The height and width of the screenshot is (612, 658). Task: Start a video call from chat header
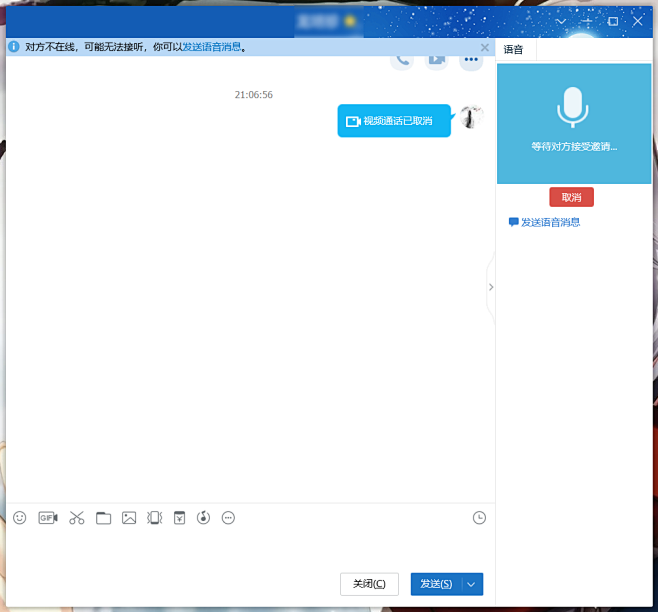click(436, 60)
